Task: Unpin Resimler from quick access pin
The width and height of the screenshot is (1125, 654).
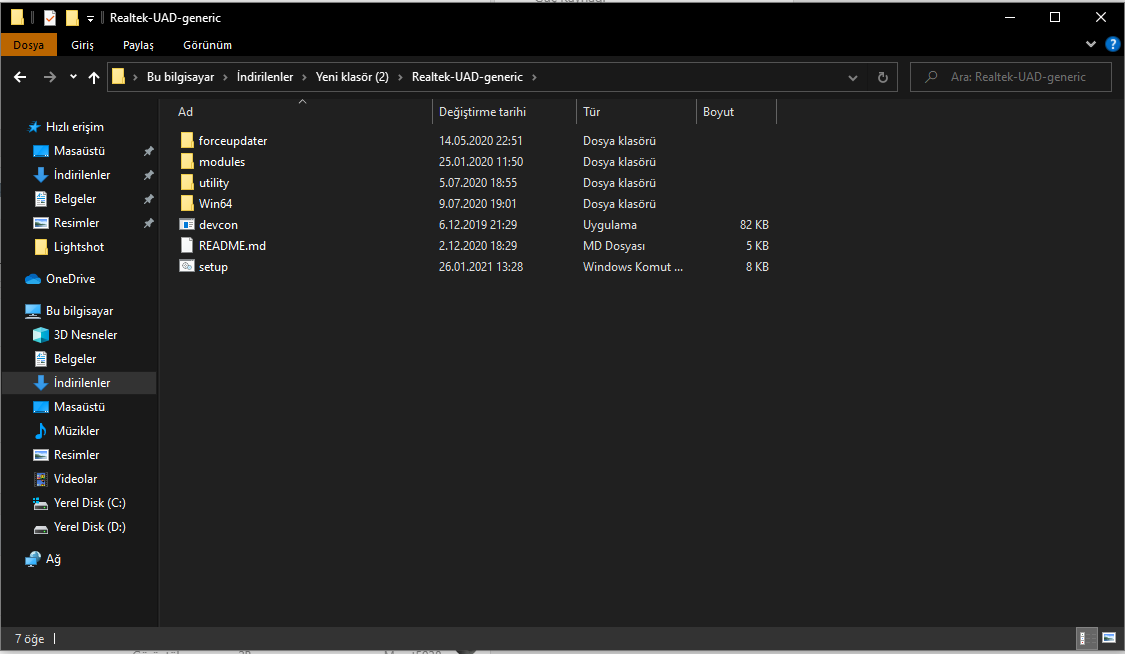Action: click(149, 223)
